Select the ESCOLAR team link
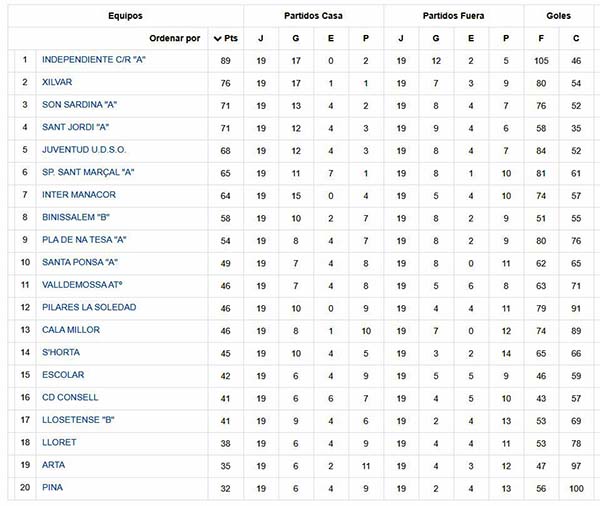Viewport: 600px width, 506px height. click(x=63, y=375)
